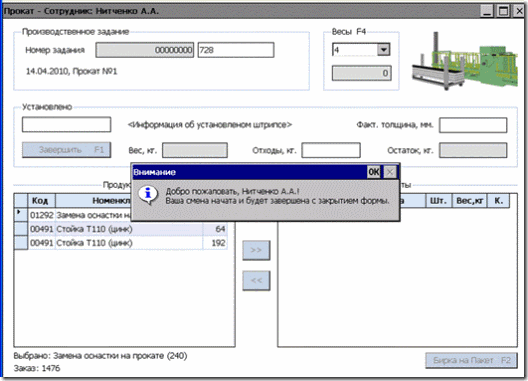Click the Вес,кг column header
The height and width of the screenshot is (381, 528).
pyautogui.click(x=469, y=201)
